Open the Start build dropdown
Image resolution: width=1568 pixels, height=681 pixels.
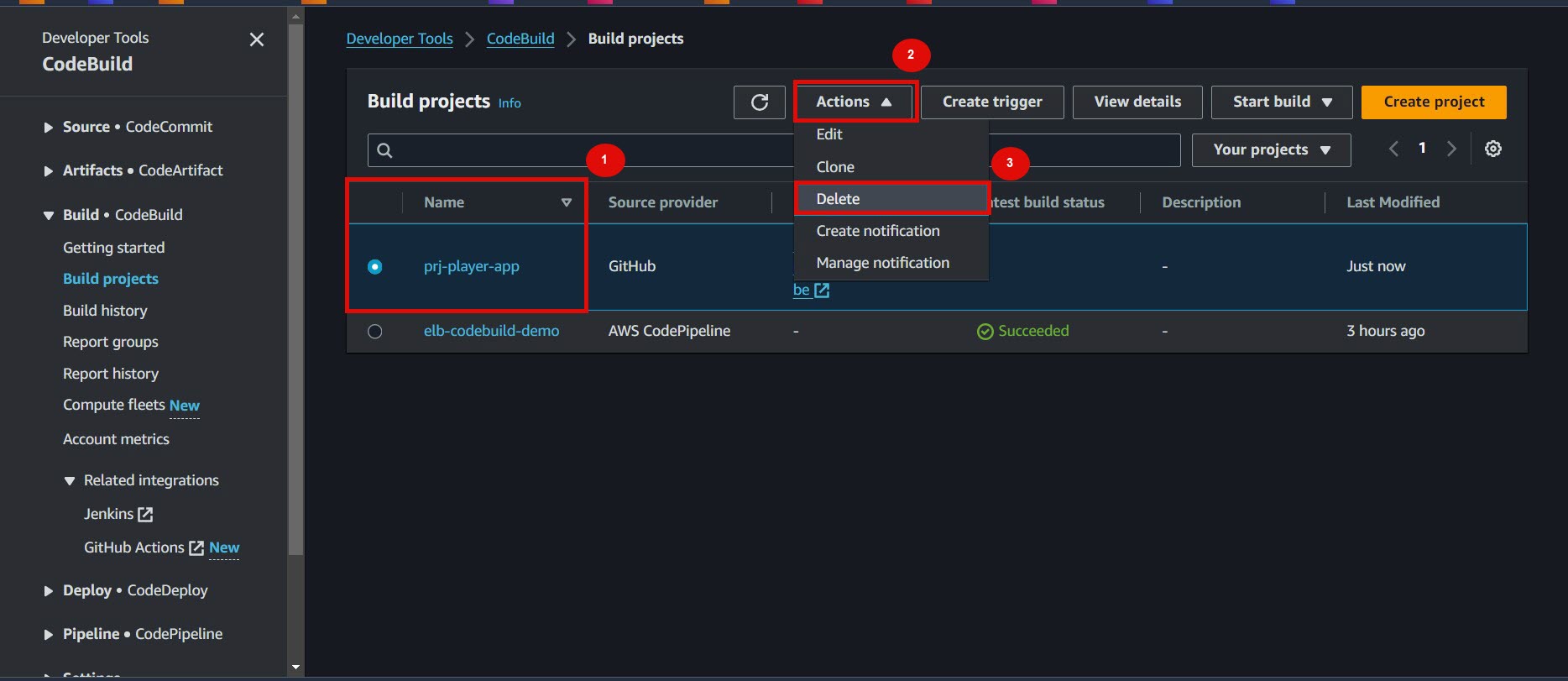(1282, 102)
